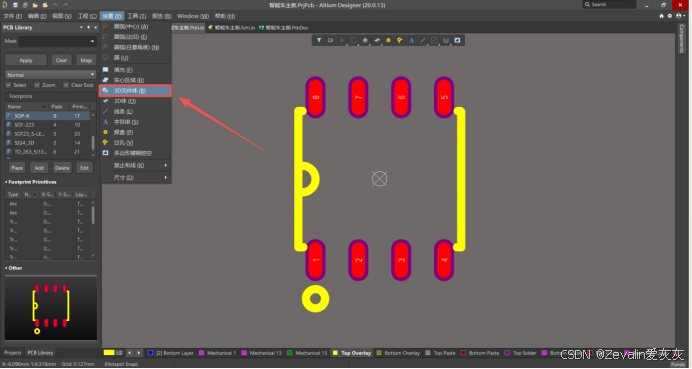This screenshot has height=369, width=692.
Task: Click the Apply button
Action: point(26,60)
